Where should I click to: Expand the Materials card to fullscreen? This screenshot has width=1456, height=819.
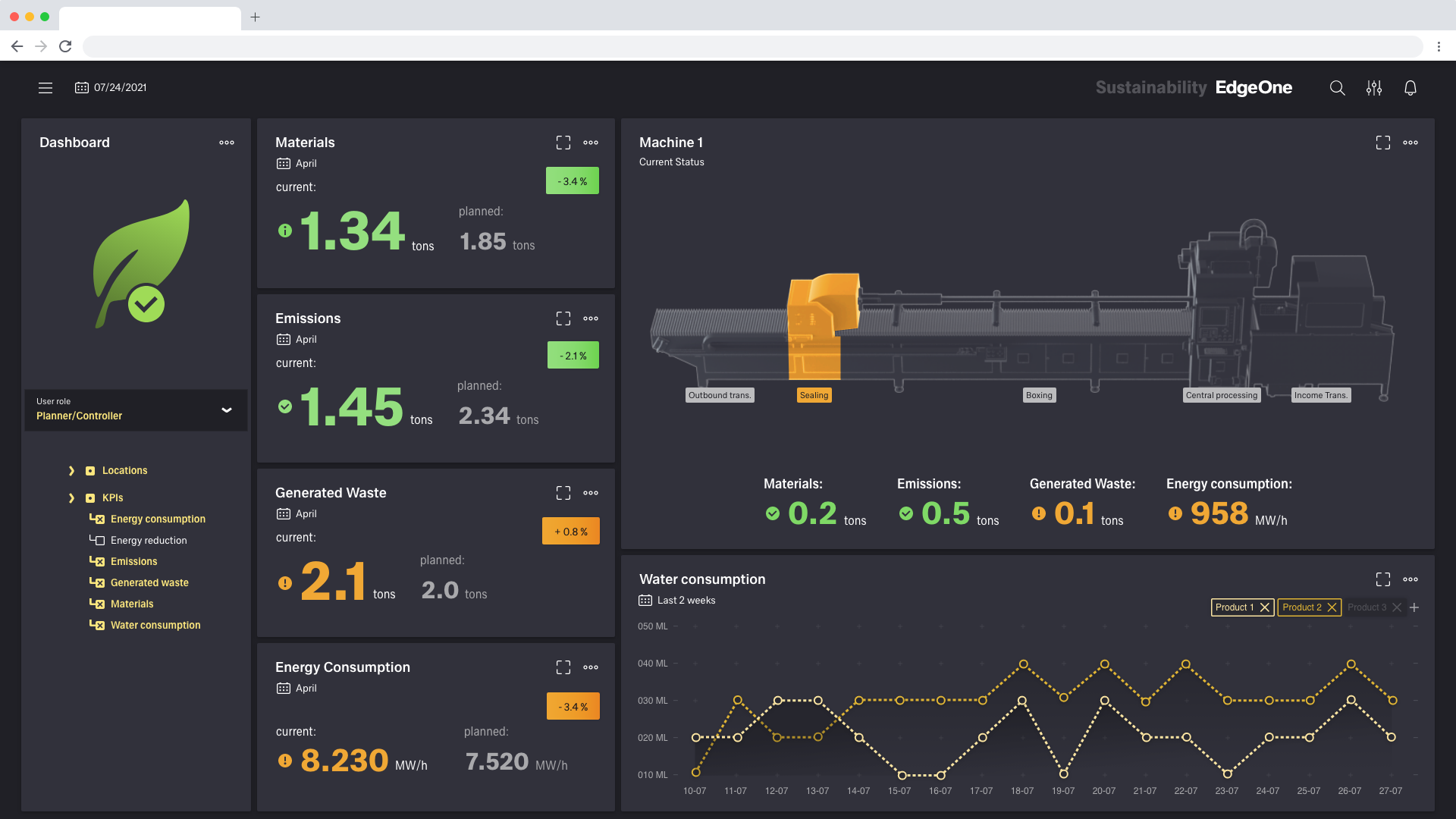click(563, 143)
